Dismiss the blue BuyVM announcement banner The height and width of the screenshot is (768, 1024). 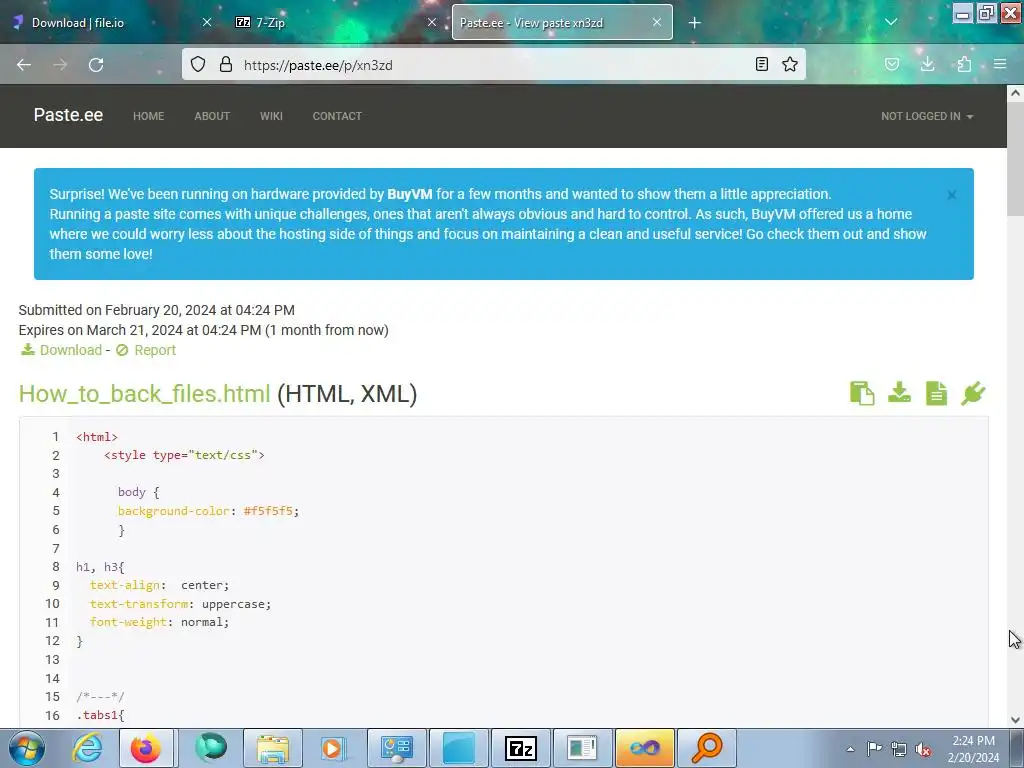(x=952, y=195)
